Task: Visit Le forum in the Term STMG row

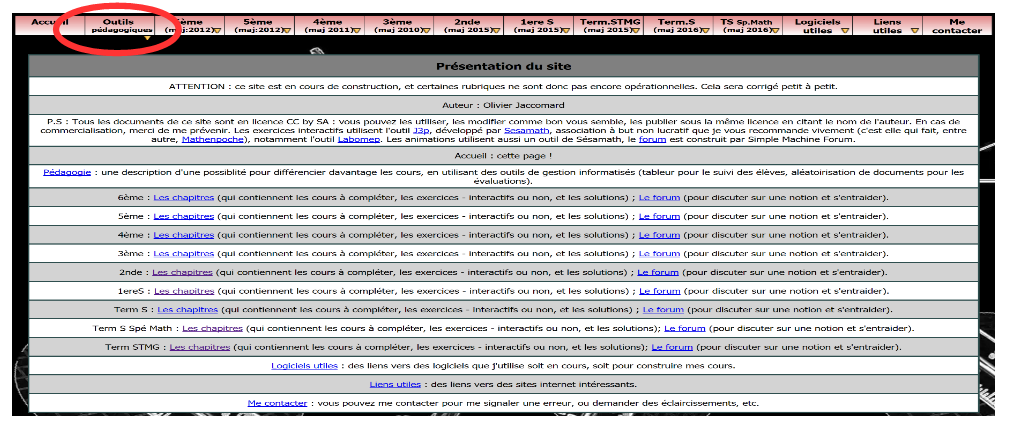Action: pos(672,347)
